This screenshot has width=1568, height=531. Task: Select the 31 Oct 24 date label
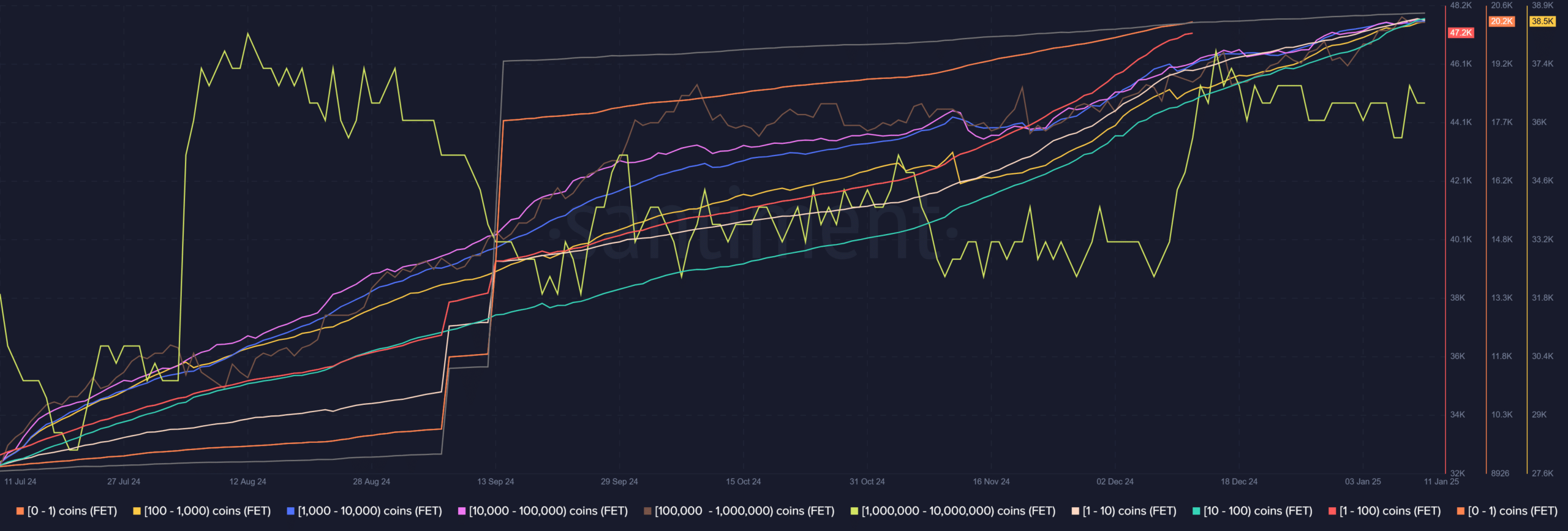[867, 482]
